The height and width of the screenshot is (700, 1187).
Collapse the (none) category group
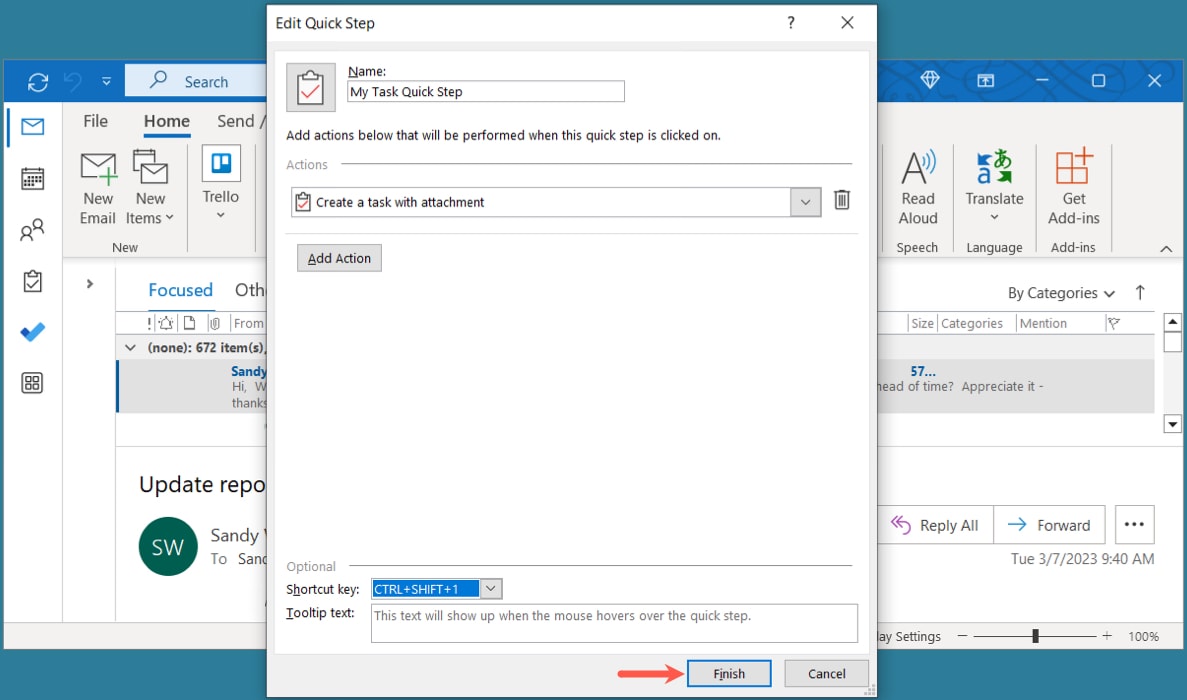(130, 348)
